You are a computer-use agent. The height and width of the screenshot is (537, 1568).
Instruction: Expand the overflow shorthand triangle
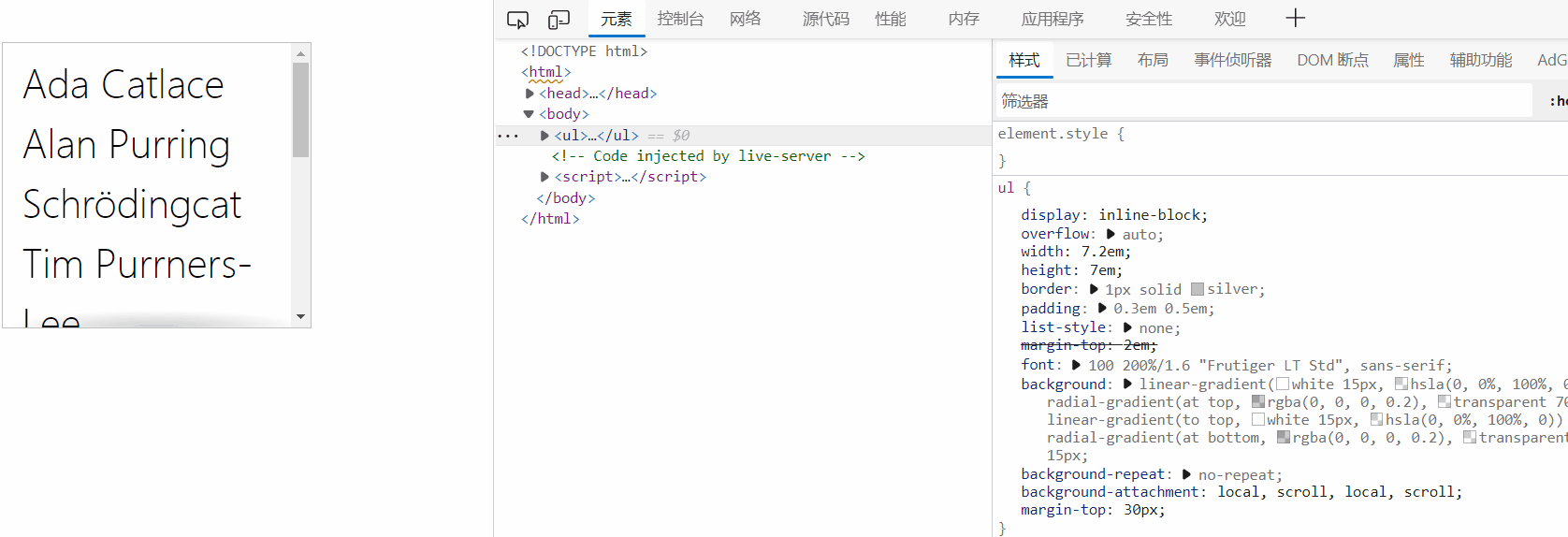coord(1111,234)
